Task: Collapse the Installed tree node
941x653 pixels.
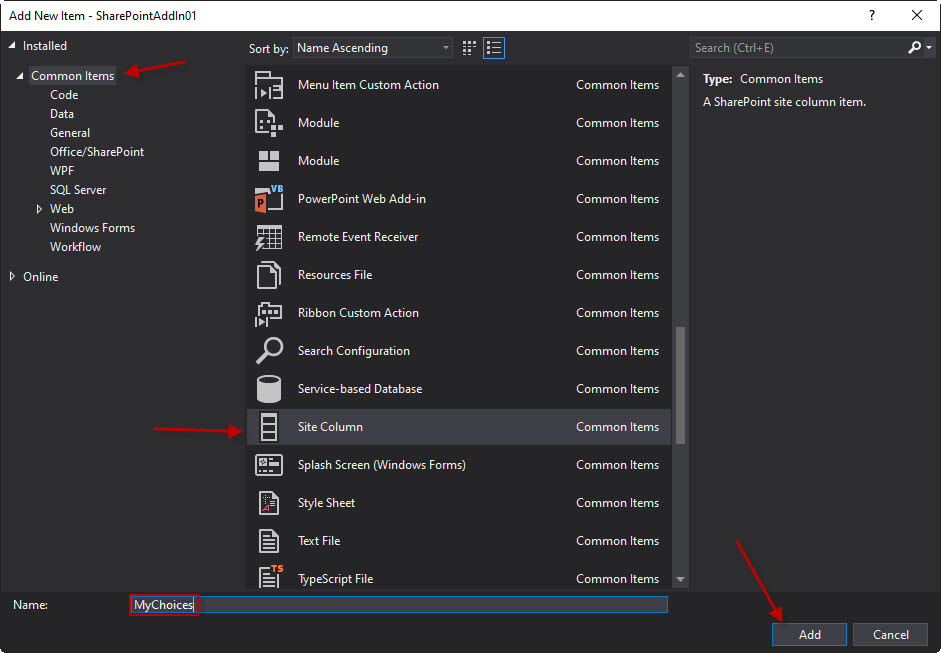Action: [x=12, y=46]
